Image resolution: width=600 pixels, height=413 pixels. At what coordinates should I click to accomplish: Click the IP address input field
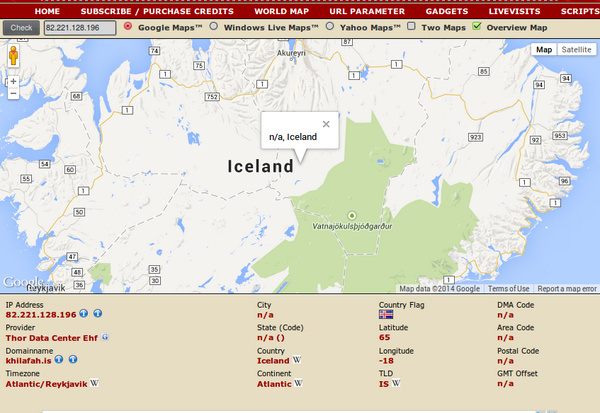pyautogui.click(x=80, y=28)
